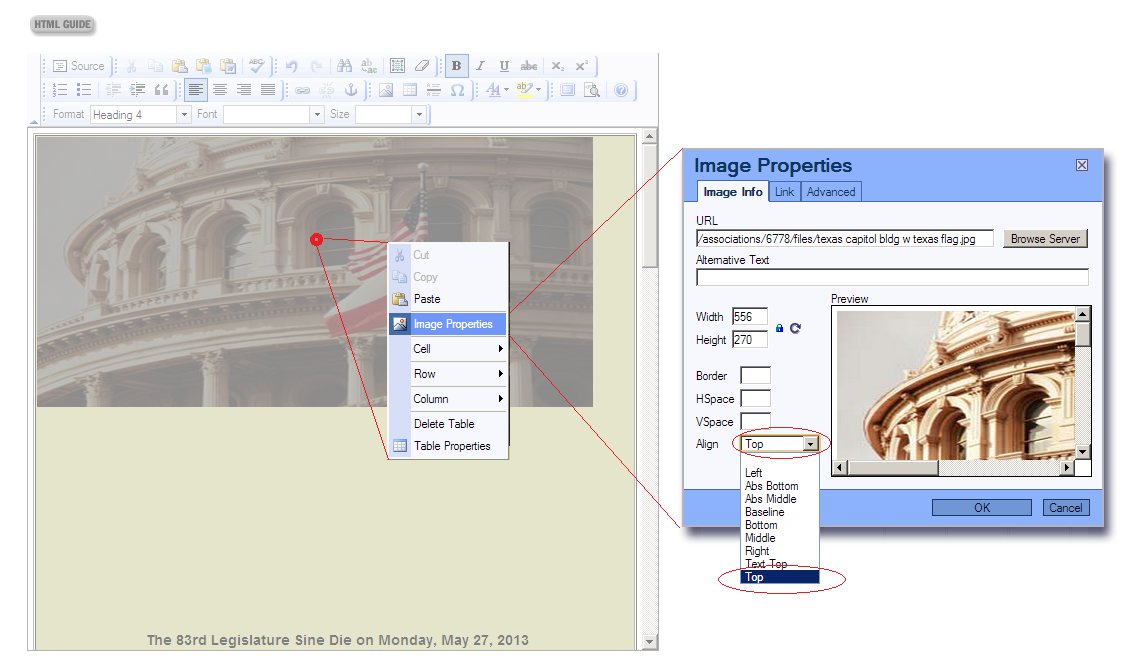Toggle Italic formatting

click(x=480, y=66)
